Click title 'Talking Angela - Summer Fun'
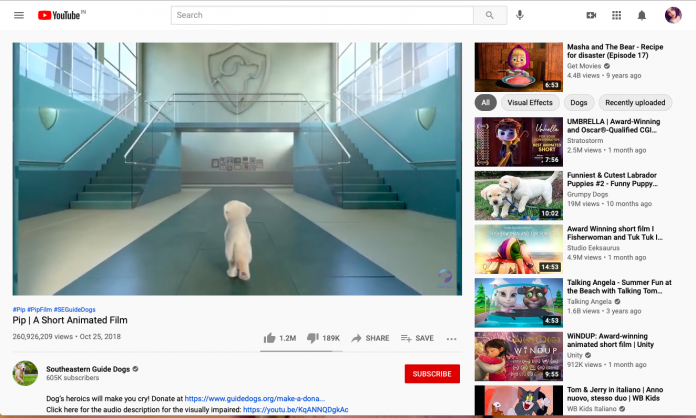This screenshot has height=418, width=696. pyautogui.click(x=619, y=287)
